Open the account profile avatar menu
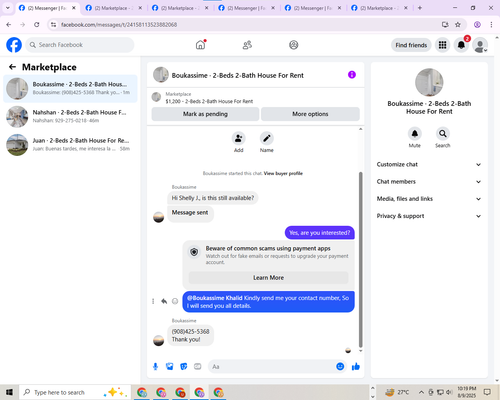This screenshot has height=400, width=500. [x=480, y=45]
